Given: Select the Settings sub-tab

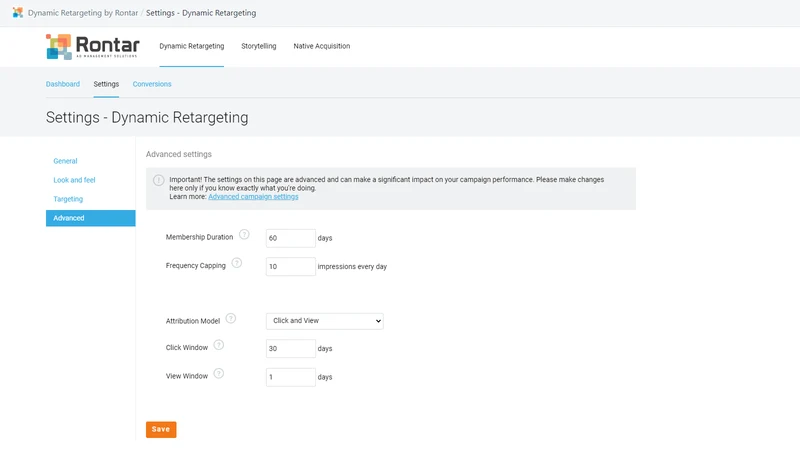Looking at the screenshot, I should (106, 84).
